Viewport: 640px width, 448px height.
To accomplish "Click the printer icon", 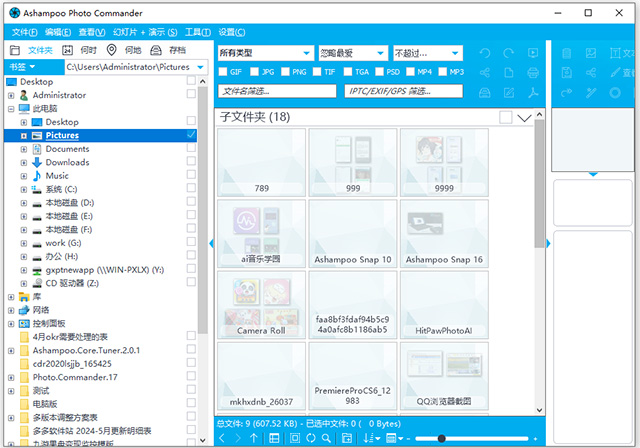I will (x=533, y=73).
